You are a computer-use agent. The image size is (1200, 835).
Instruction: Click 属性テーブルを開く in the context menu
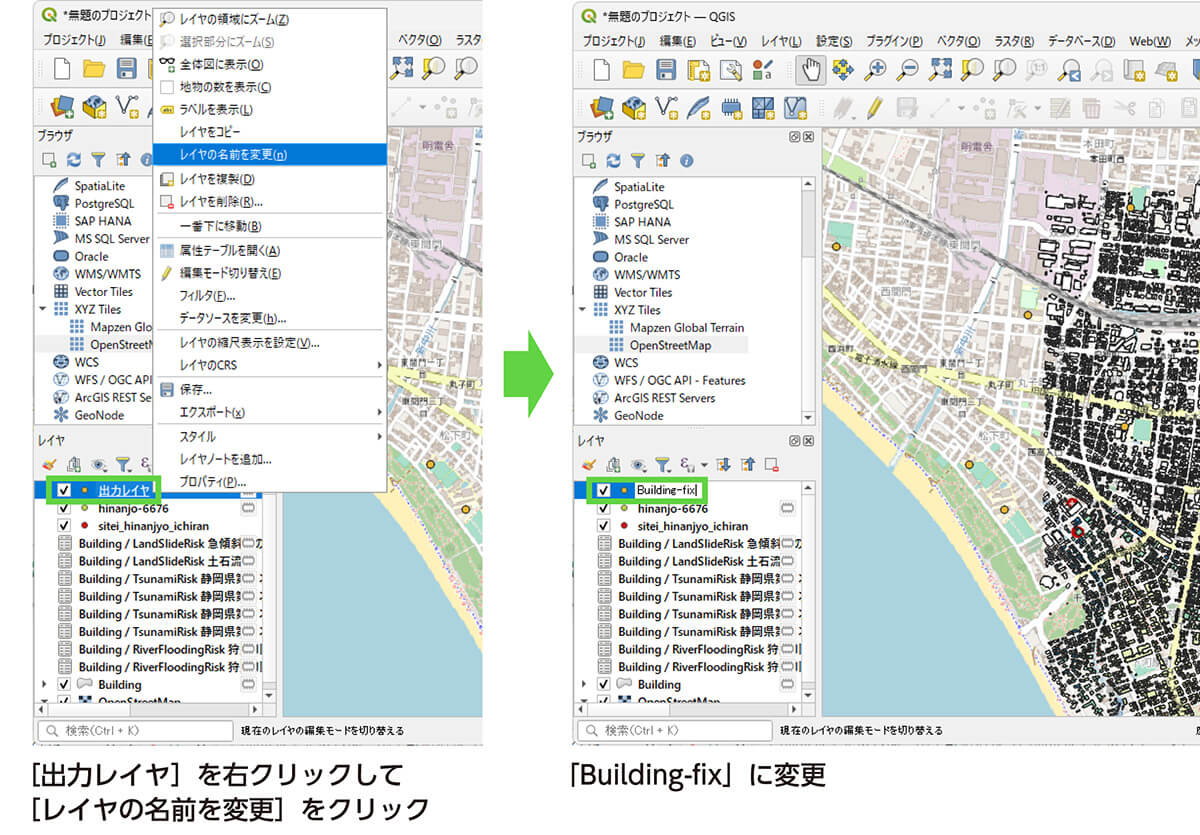click(229, 250)
